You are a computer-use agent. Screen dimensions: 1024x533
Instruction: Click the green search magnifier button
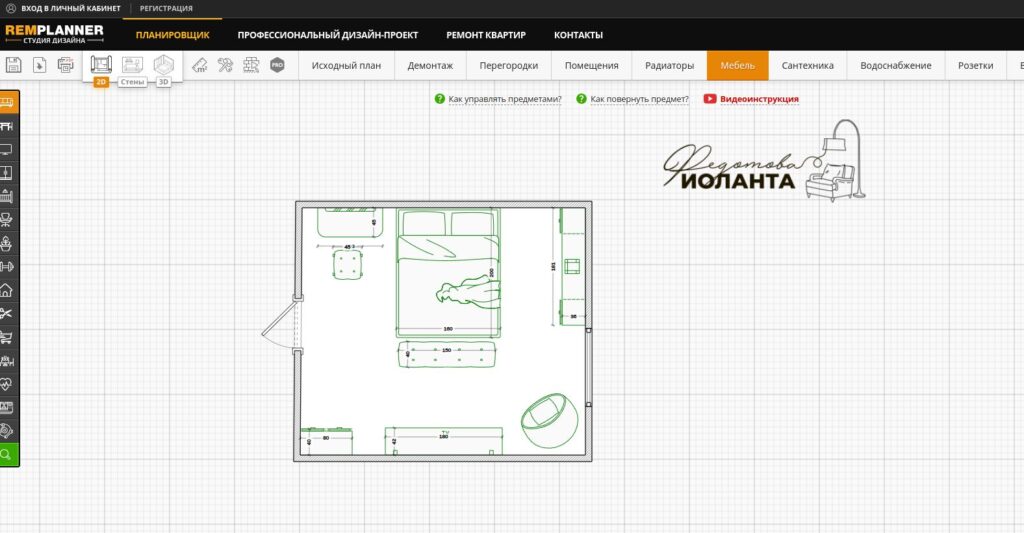(x=8, y=455)
